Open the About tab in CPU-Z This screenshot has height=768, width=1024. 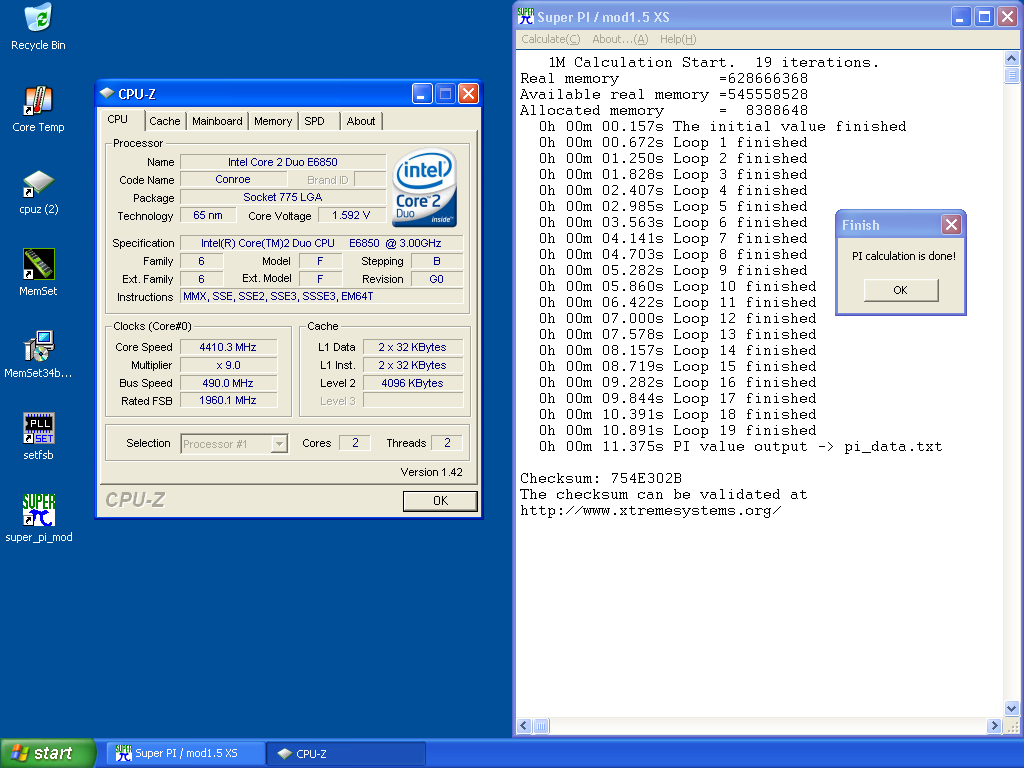tap(360, 121)
